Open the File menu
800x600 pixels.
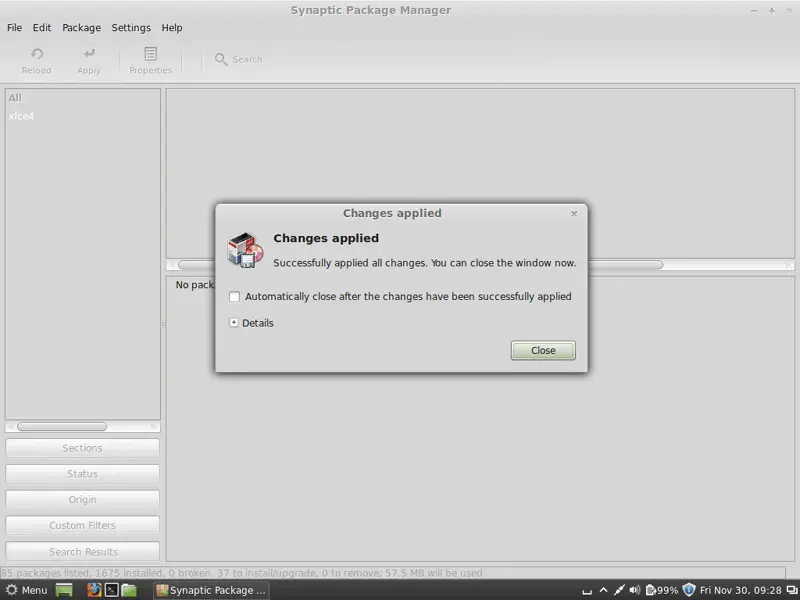pyautogui.click(x=14, y=28)
